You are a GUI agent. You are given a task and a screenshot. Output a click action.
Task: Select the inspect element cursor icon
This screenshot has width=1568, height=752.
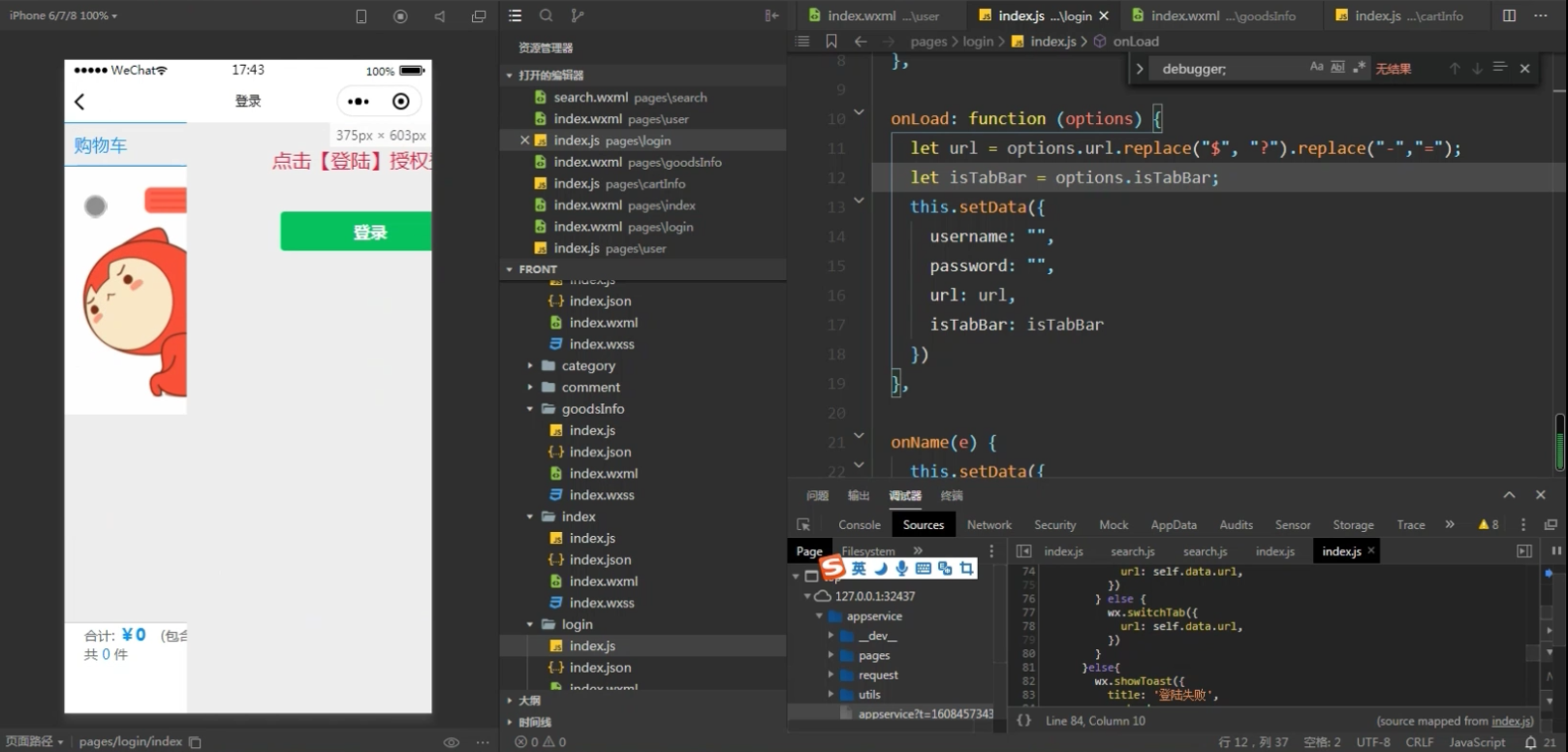click(x=803, y=524)
